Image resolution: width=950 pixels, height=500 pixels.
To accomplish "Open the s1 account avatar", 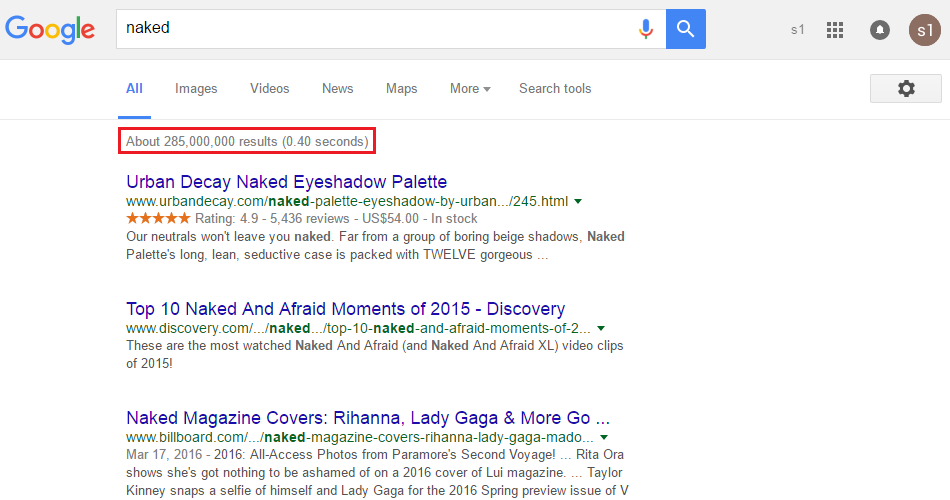I will (x=924, y=30).
